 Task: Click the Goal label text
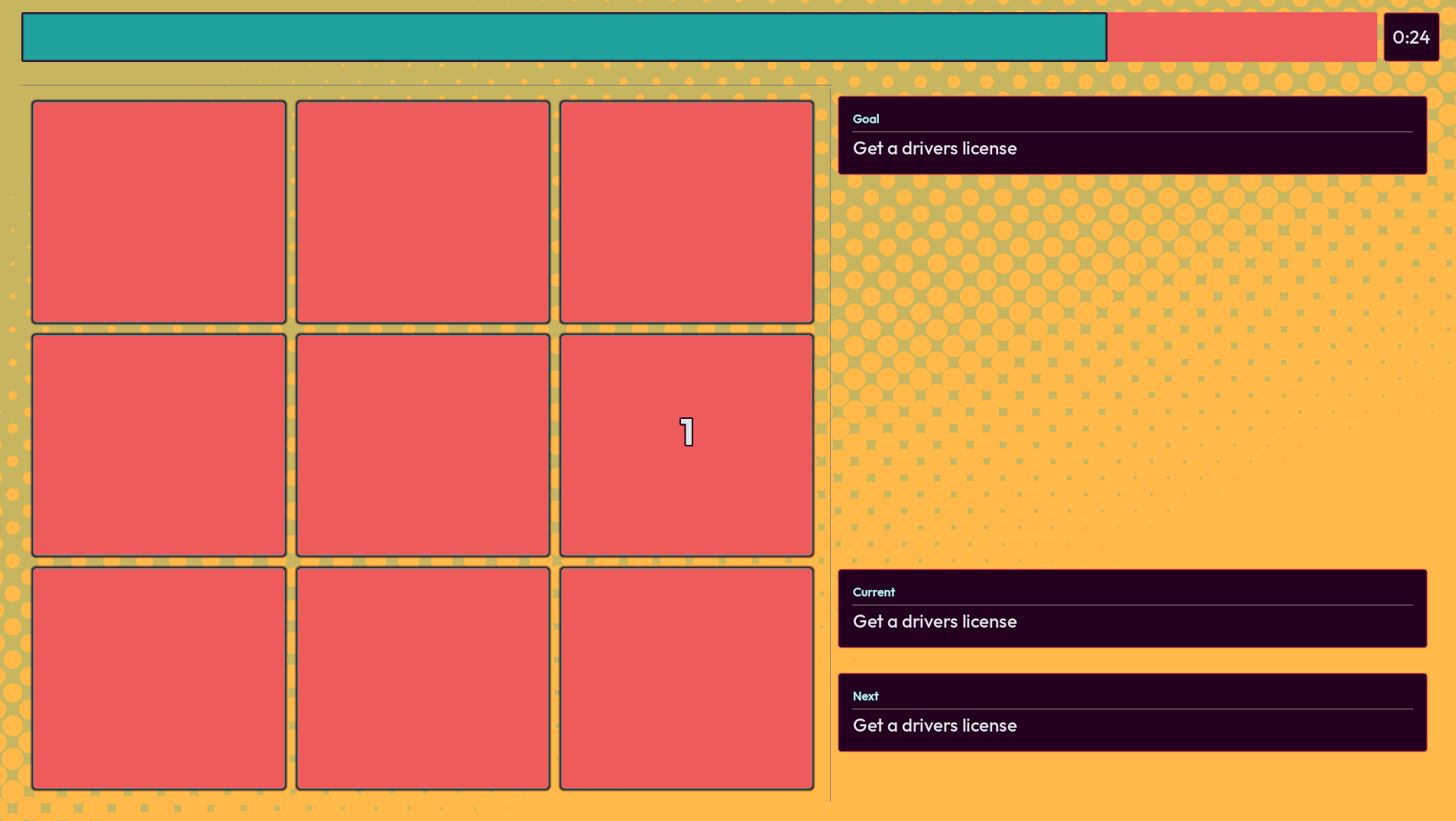(x=866, y=118)
